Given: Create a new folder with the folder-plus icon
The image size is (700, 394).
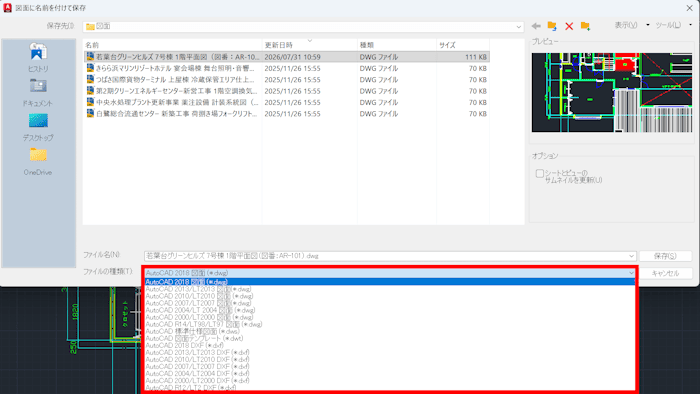Looking at the screenshot, I should 585,26.
